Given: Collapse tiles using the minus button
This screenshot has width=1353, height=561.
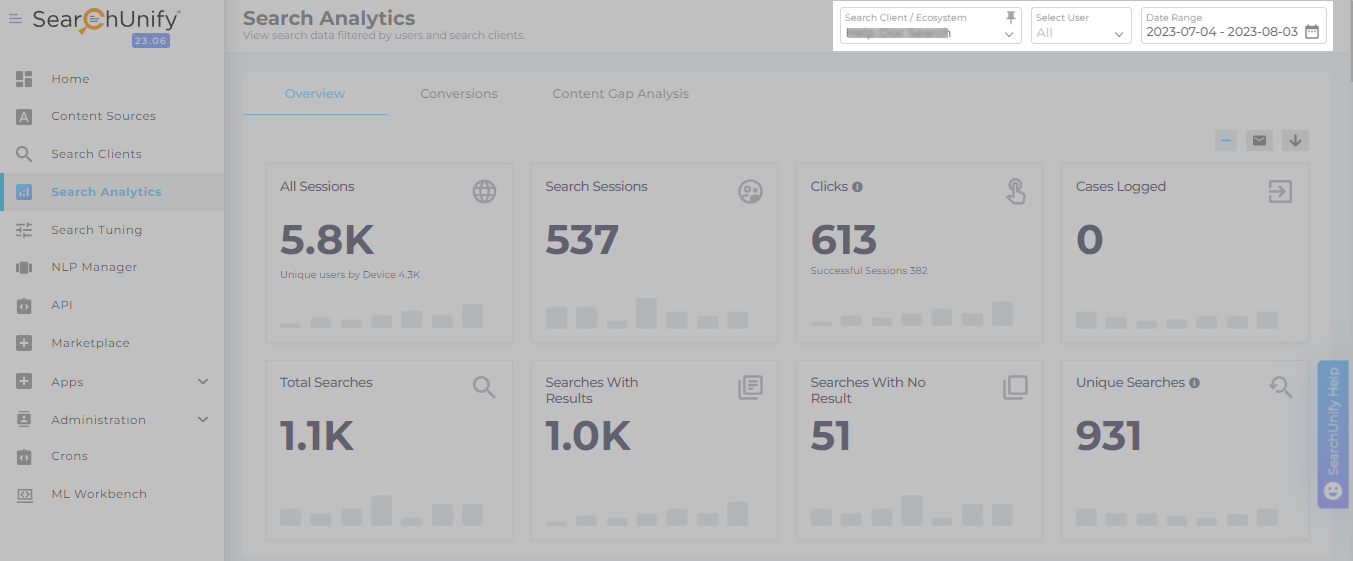Looking at the screenshot, I should click(1226, 140).
